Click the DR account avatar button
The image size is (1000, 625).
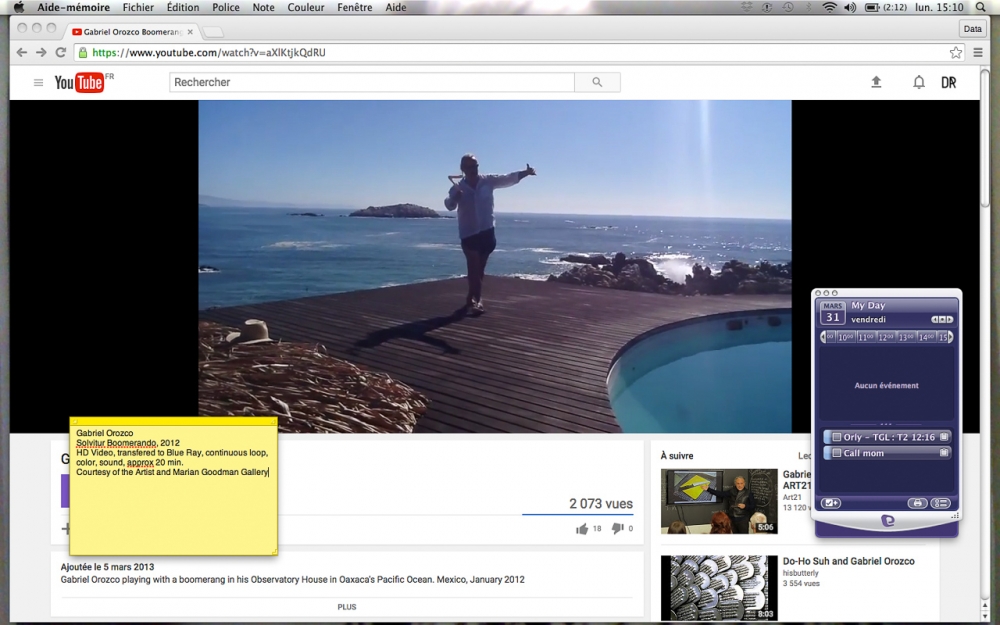tap(948, 83)
